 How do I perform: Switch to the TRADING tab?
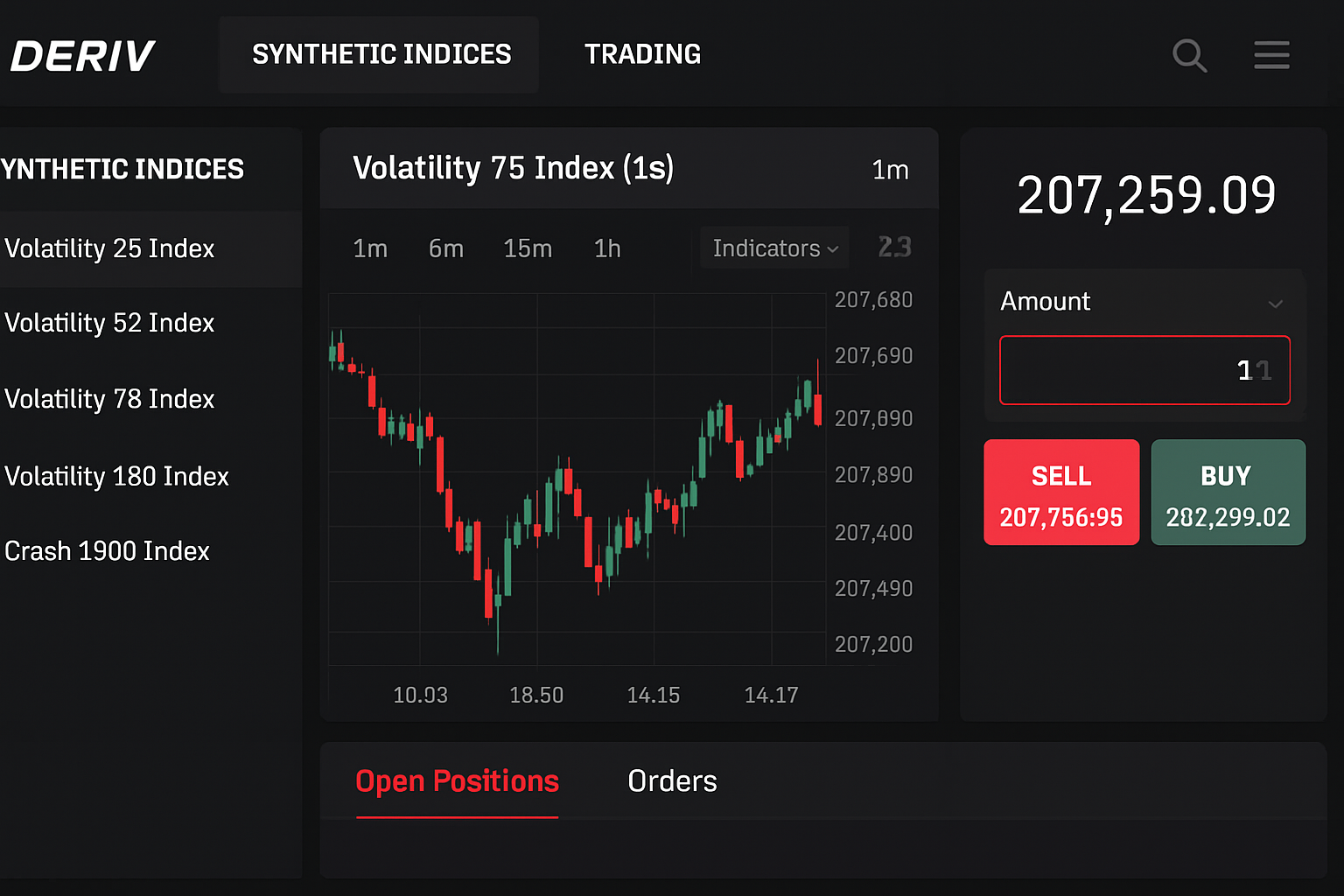(x=643, y=54)
